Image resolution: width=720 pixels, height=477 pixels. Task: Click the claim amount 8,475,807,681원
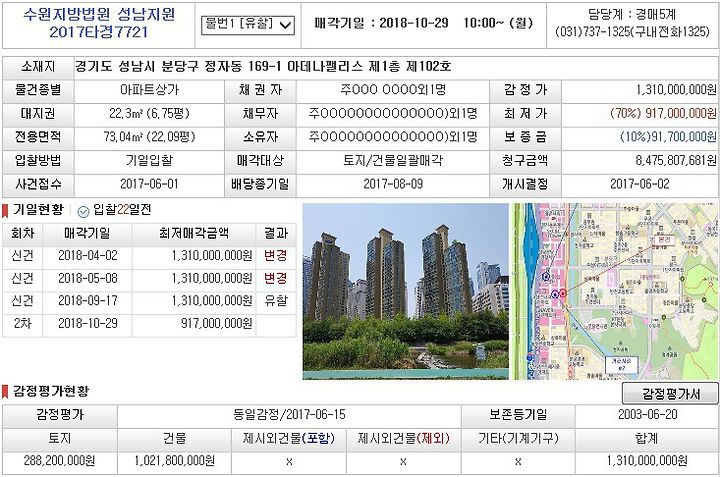pos(676,160)
